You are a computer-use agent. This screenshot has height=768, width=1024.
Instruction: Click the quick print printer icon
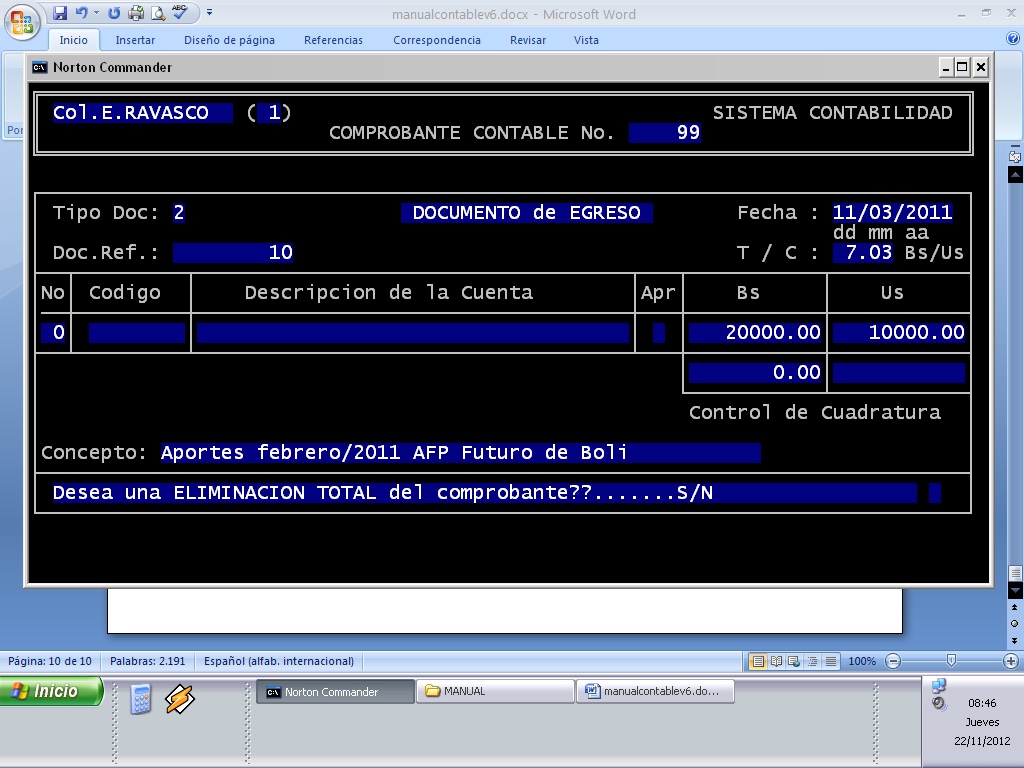tap(136, 13)
